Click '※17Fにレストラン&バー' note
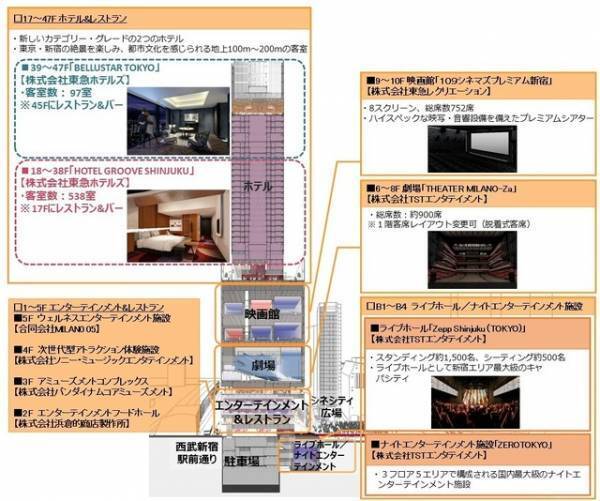Viewport: 600px width, 501px height. tap(72, 209)
